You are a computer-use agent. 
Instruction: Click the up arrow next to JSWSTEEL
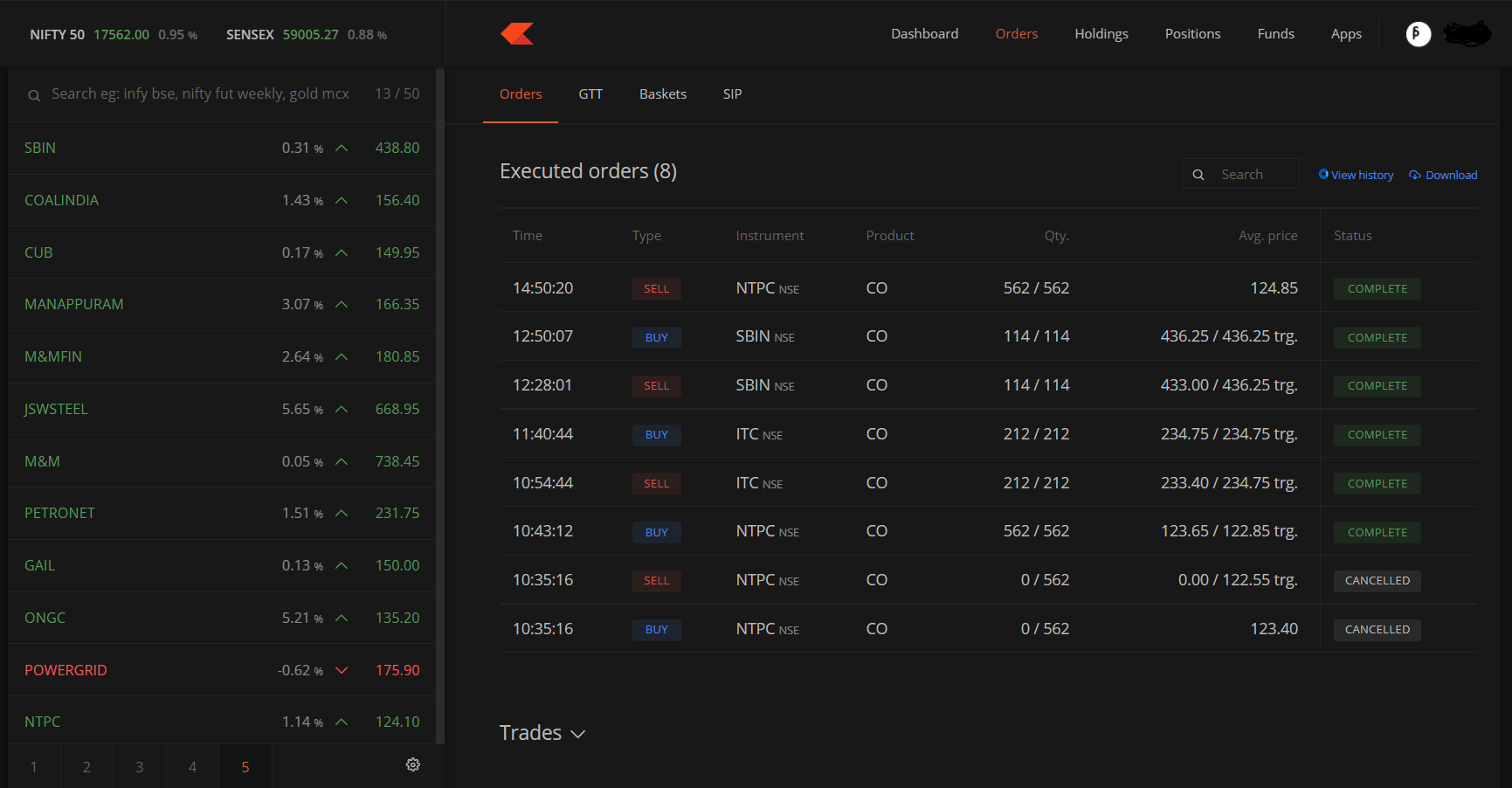click(342, 410)
